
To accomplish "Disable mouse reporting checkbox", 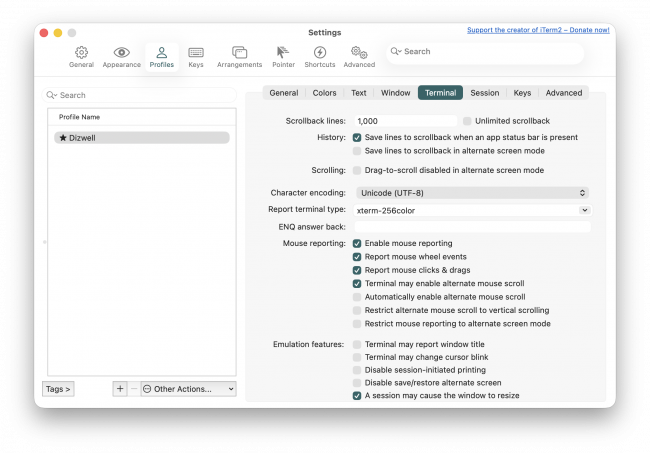I will point(357,243).
